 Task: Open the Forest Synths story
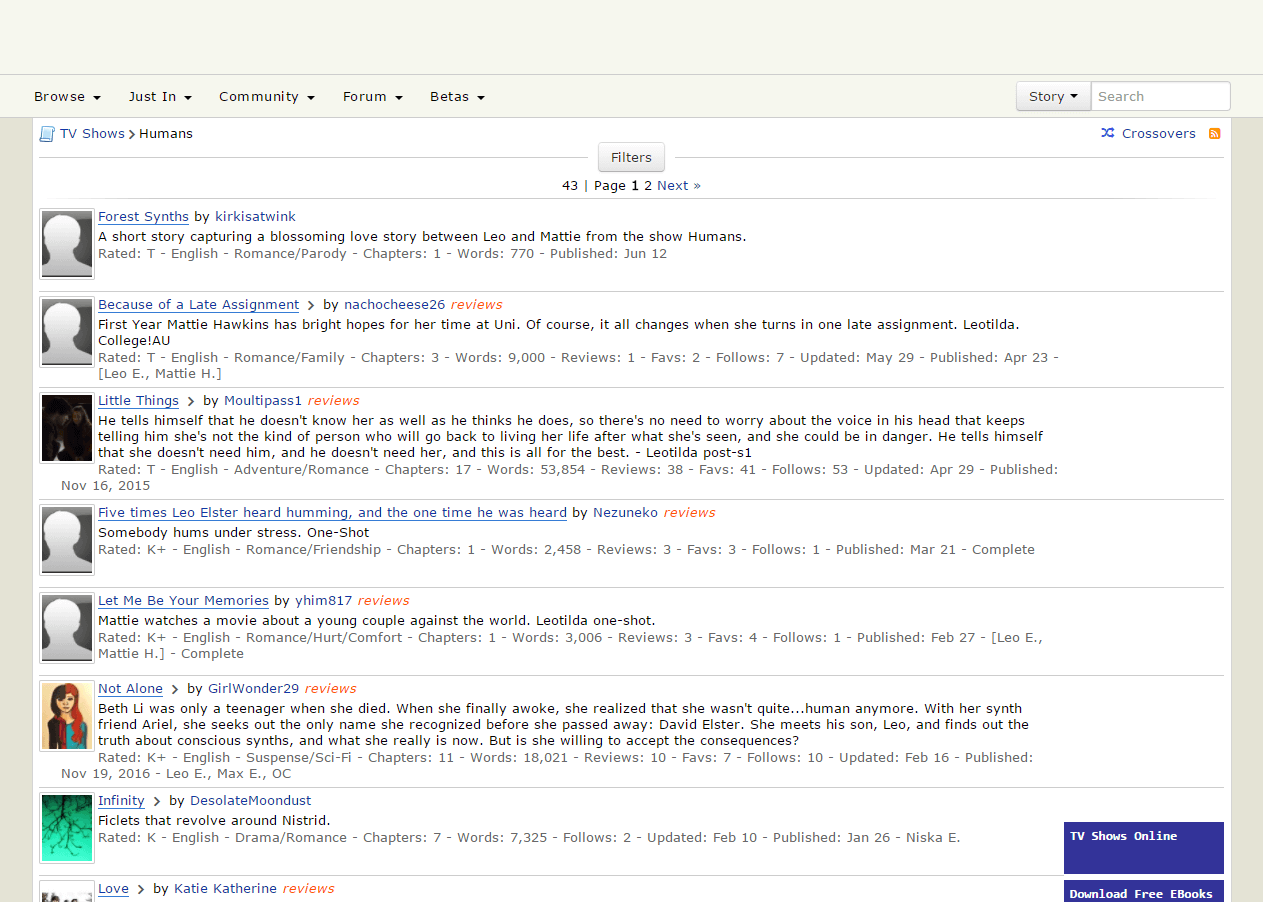pos(143,217)
